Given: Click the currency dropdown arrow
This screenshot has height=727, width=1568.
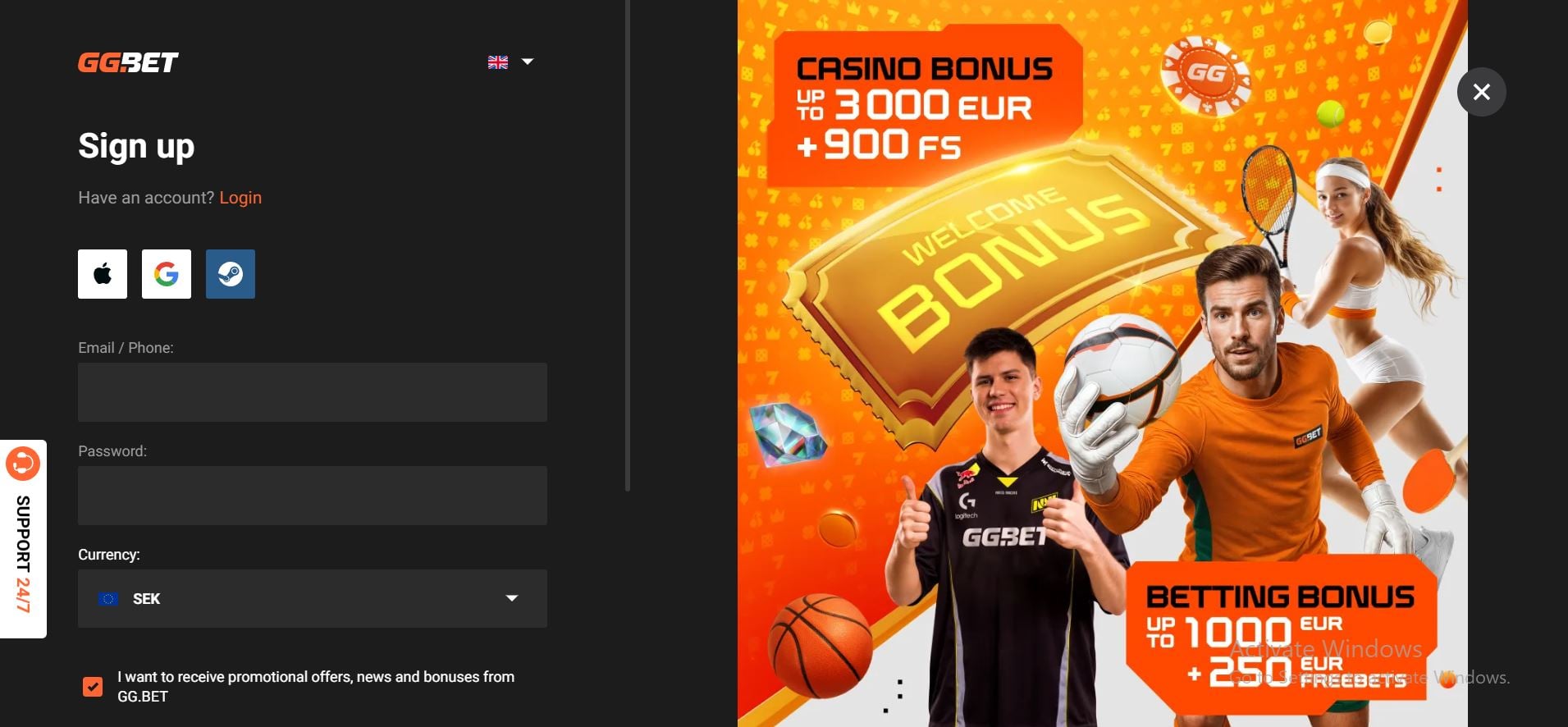Looking at the screenshot, I should tap(512, 598).
